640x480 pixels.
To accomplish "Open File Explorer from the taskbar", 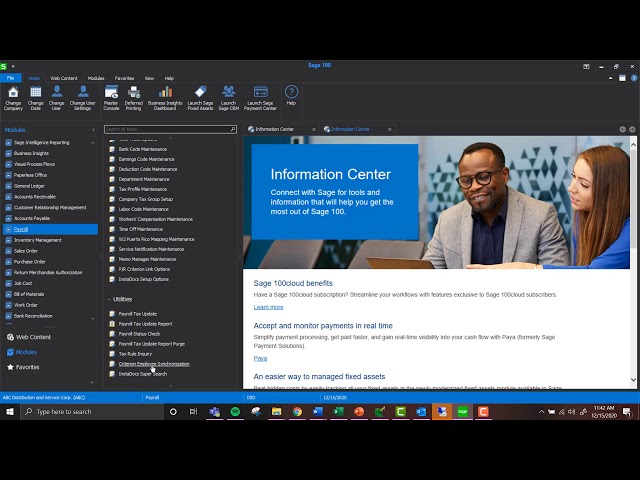I will point(276,412).
